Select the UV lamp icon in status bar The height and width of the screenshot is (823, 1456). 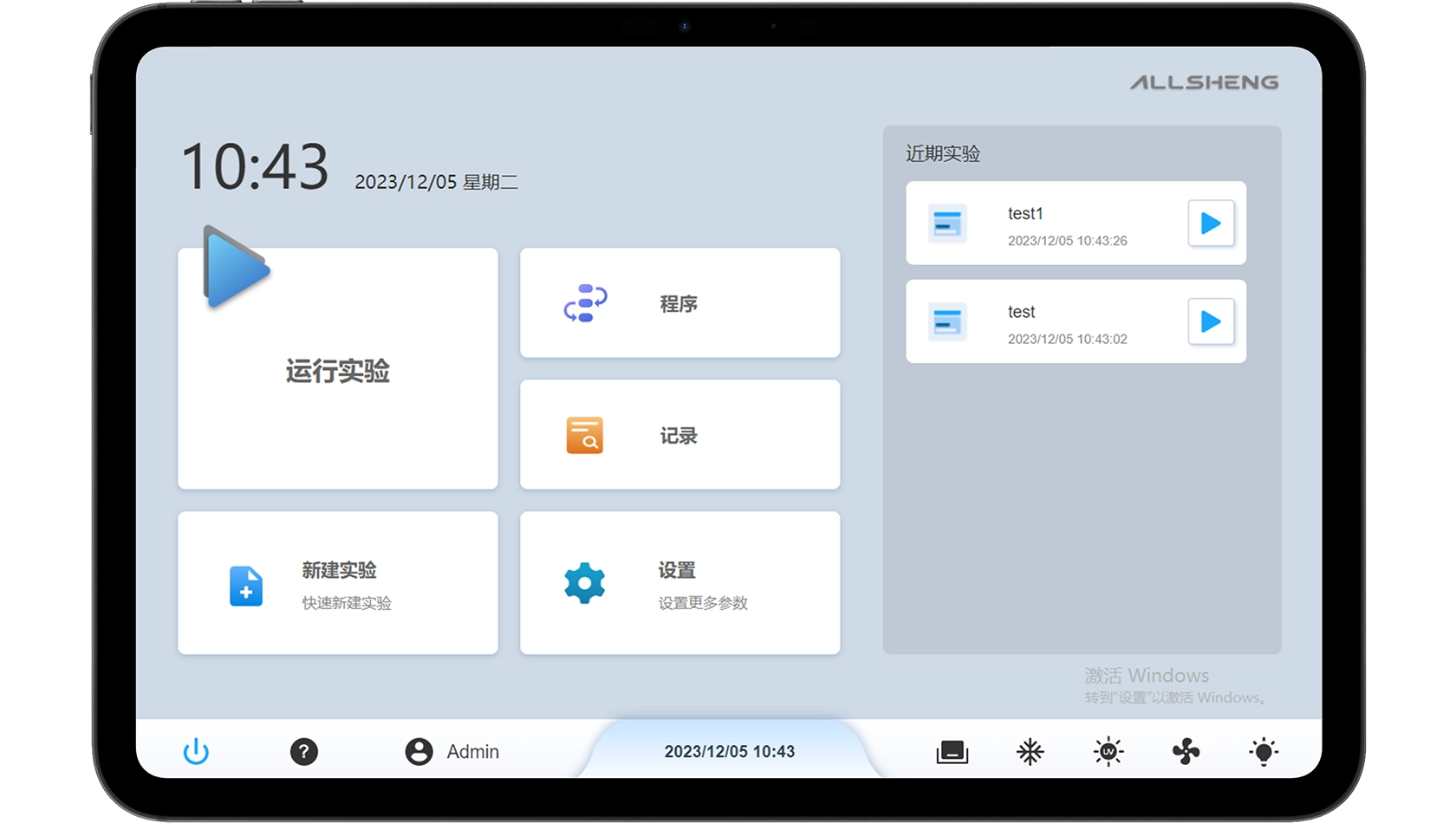[x=1107, y=750]
